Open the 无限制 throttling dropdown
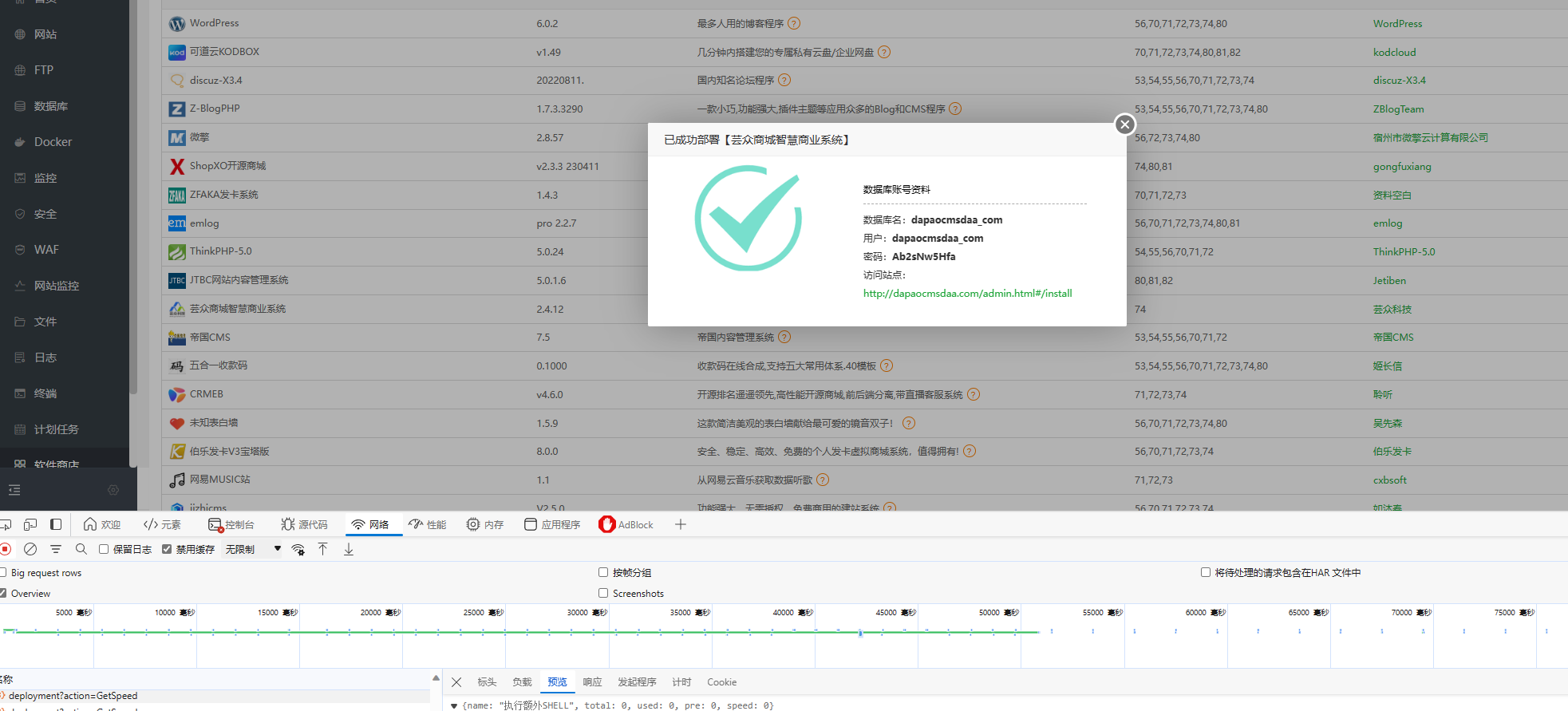This screenshot has height=711, width=1568. (253, 549)
